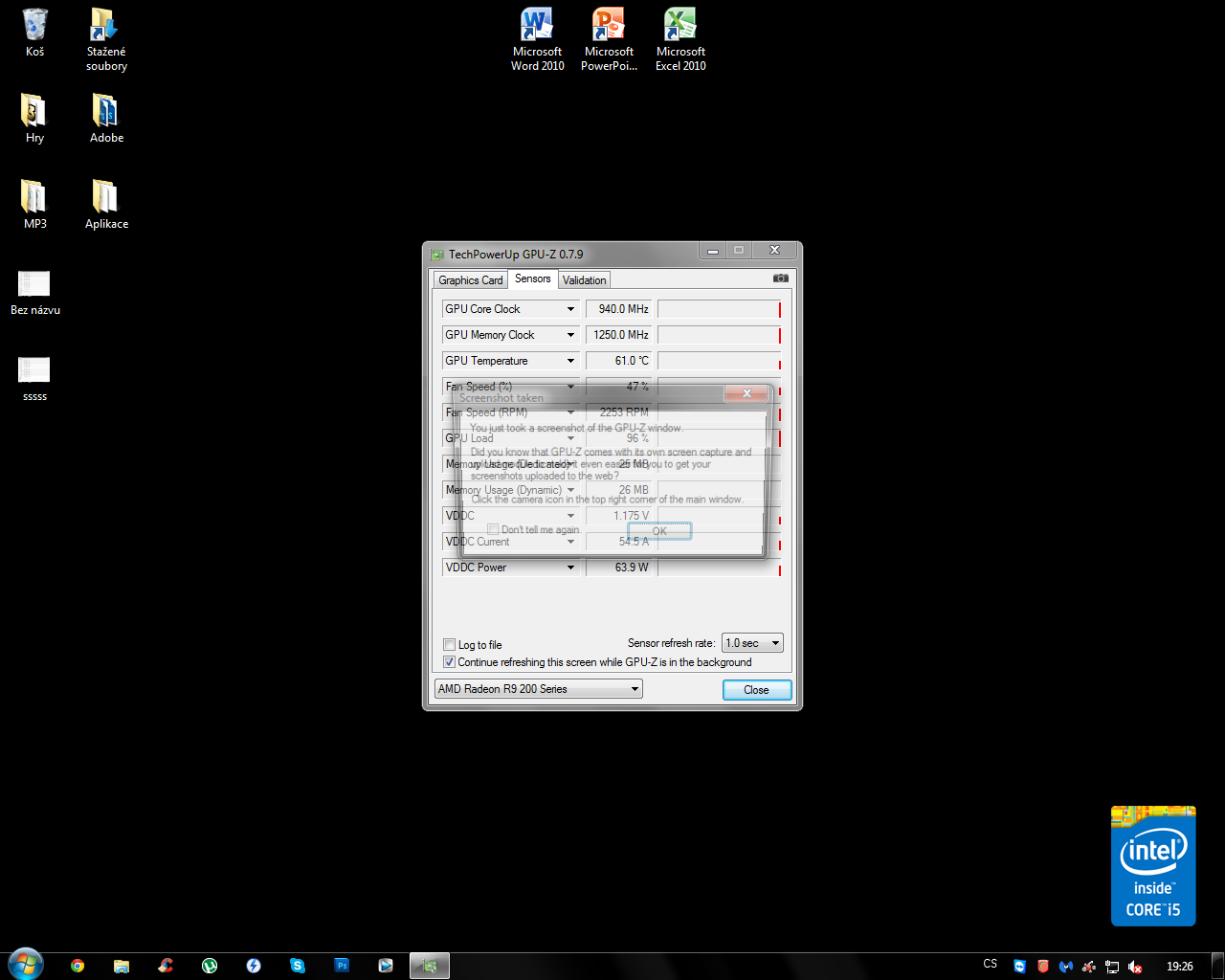Expand the VDDC Power sensor dropdown

tap(571, 568)
